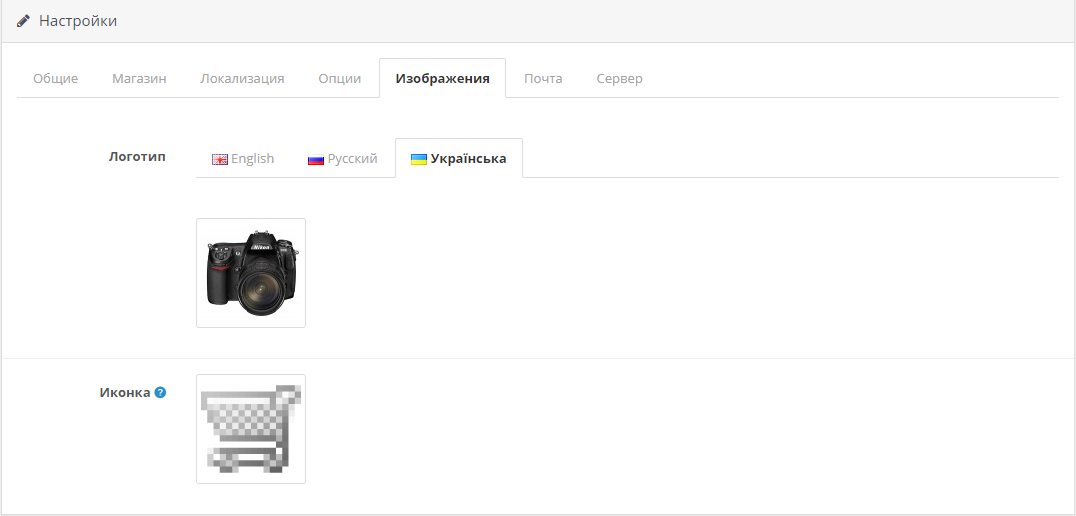Click the Ukrainian flag icon in the logo tabs
1076x516 pixels.
point(419,159)
